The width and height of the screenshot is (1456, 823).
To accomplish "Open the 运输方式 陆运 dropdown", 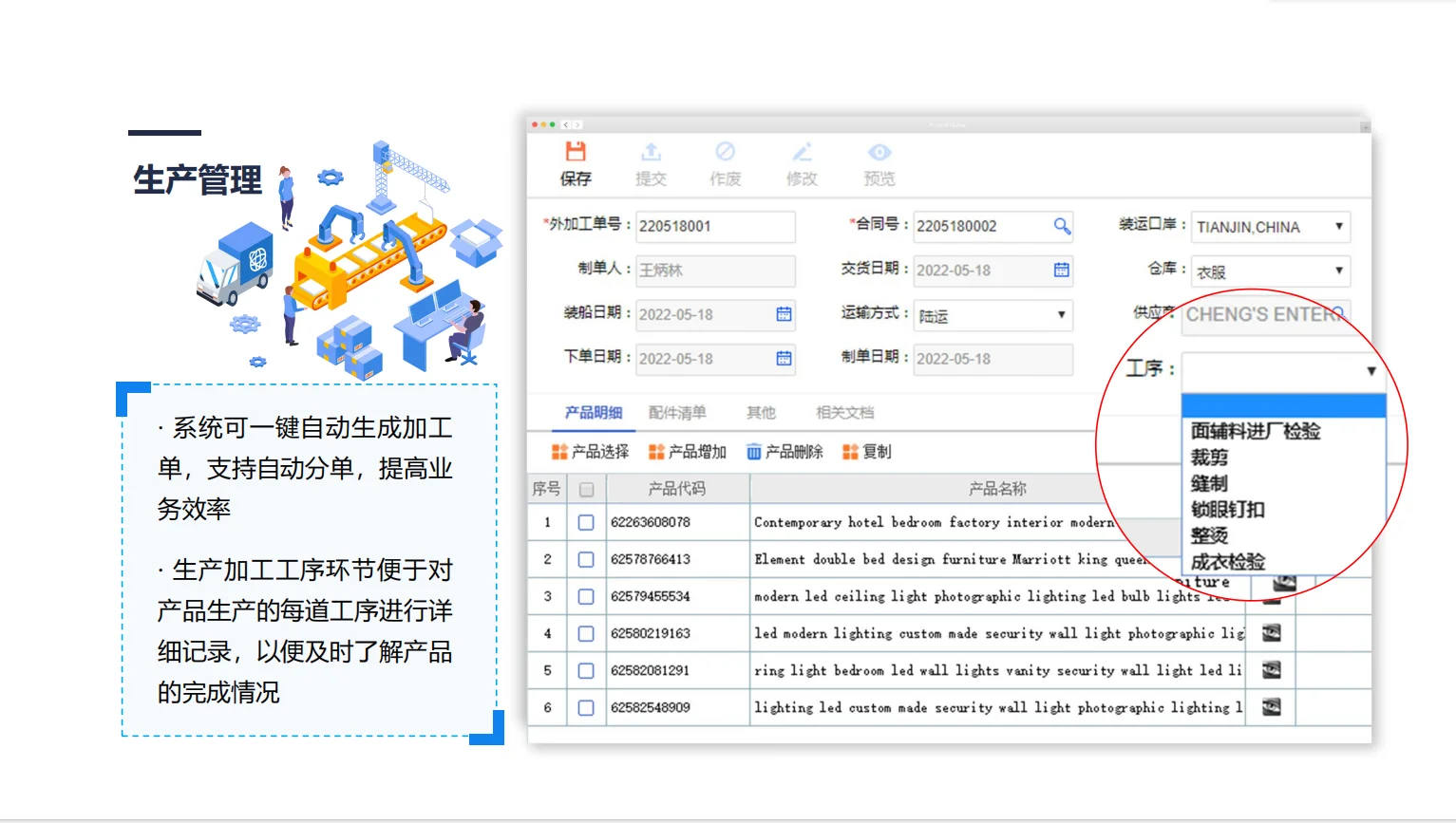I will tap(1061, 315).
